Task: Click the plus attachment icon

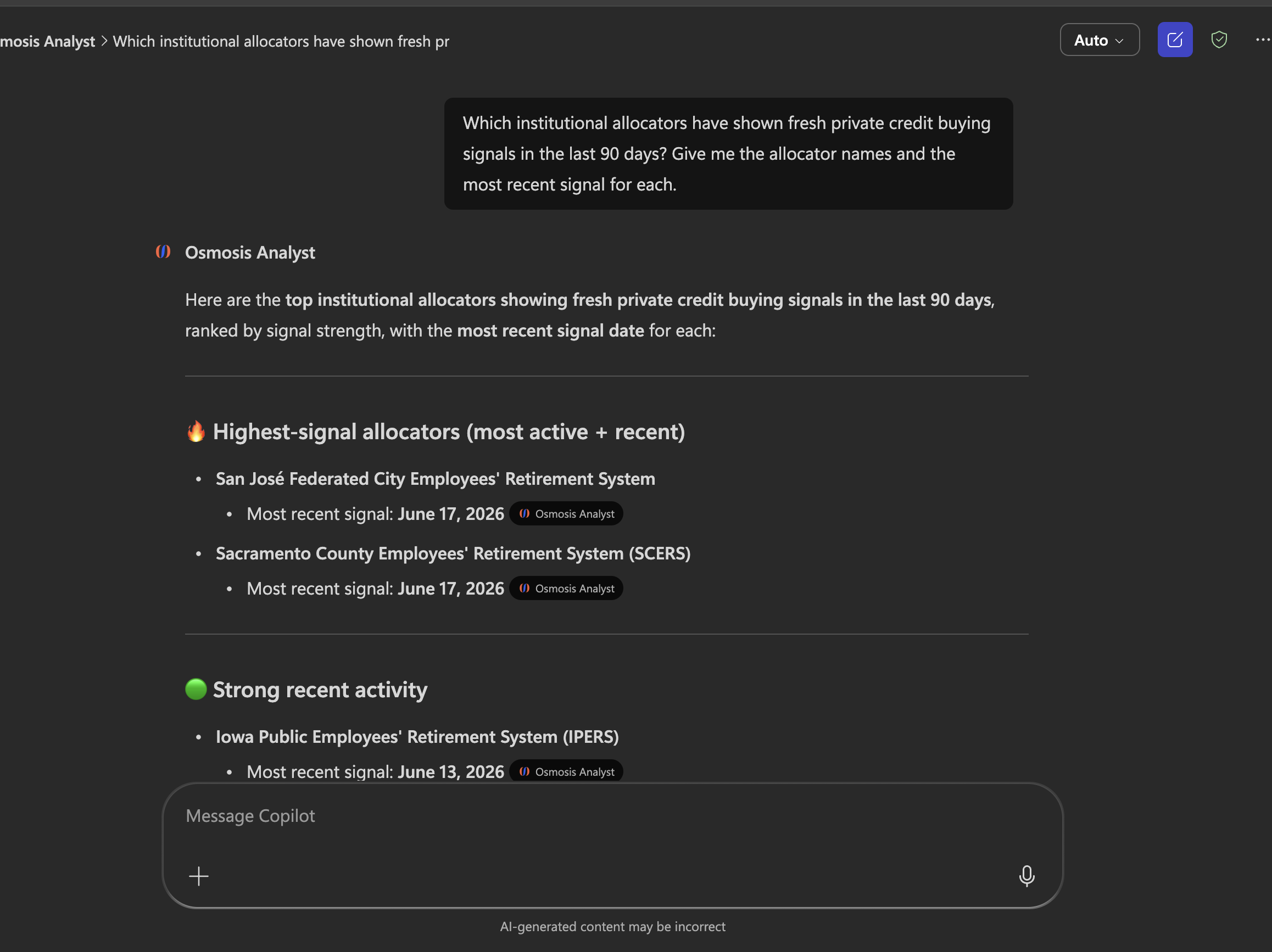Action: pyautogui.click(x=199, y=876)
